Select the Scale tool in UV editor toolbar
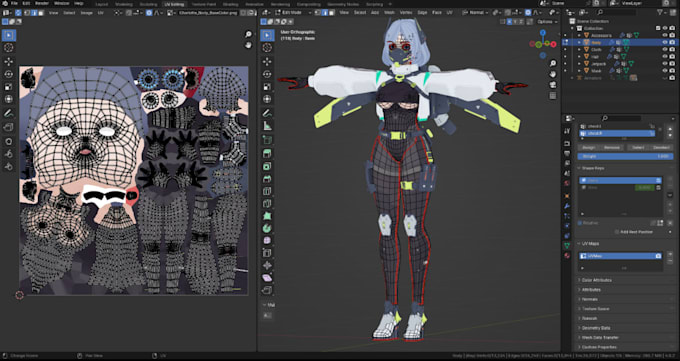Image resolution: width=680 pixels, height=361 pixels. coord(9,87)
